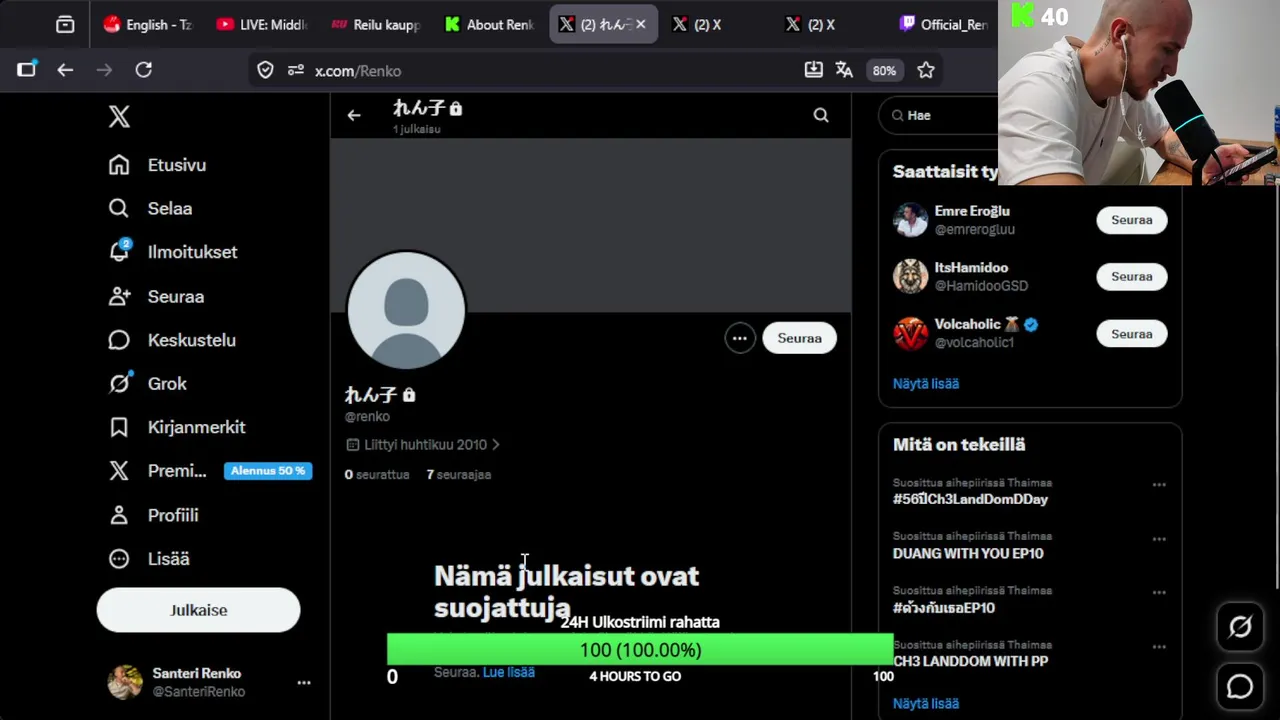Switch to LIVE: Middle YouTube tab
This screenshot has width=1280, height=720.
pos(262,24)
